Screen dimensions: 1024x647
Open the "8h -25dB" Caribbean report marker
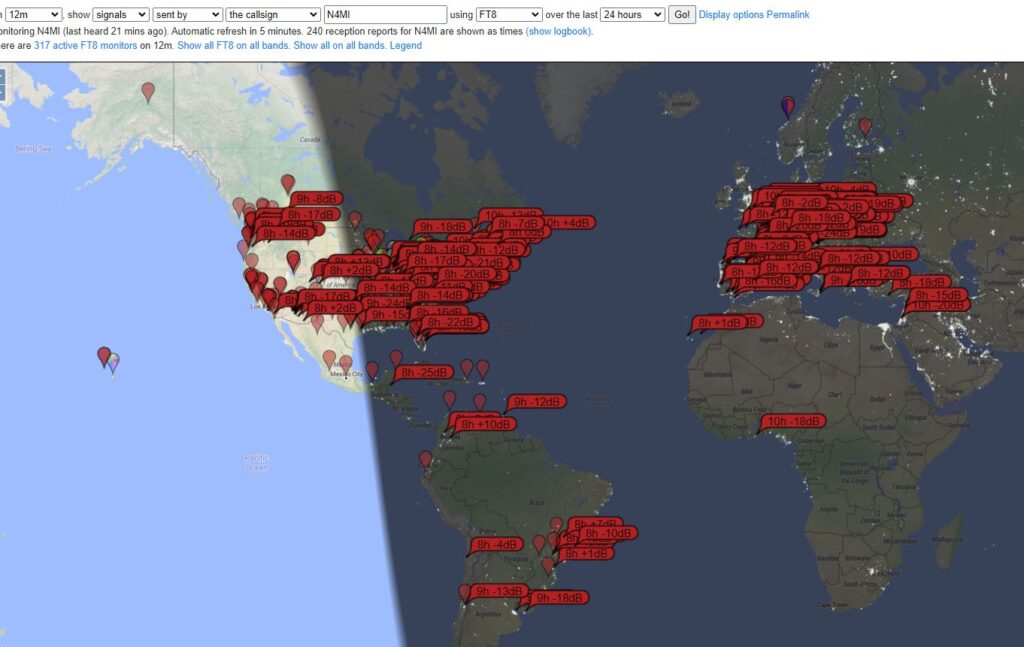point(423,373)
